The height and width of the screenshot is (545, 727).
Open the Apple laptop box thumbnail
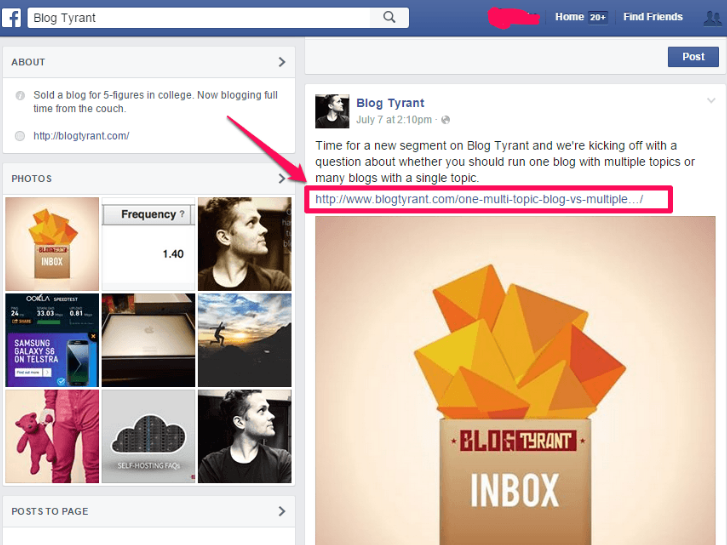tap(148, 340)
